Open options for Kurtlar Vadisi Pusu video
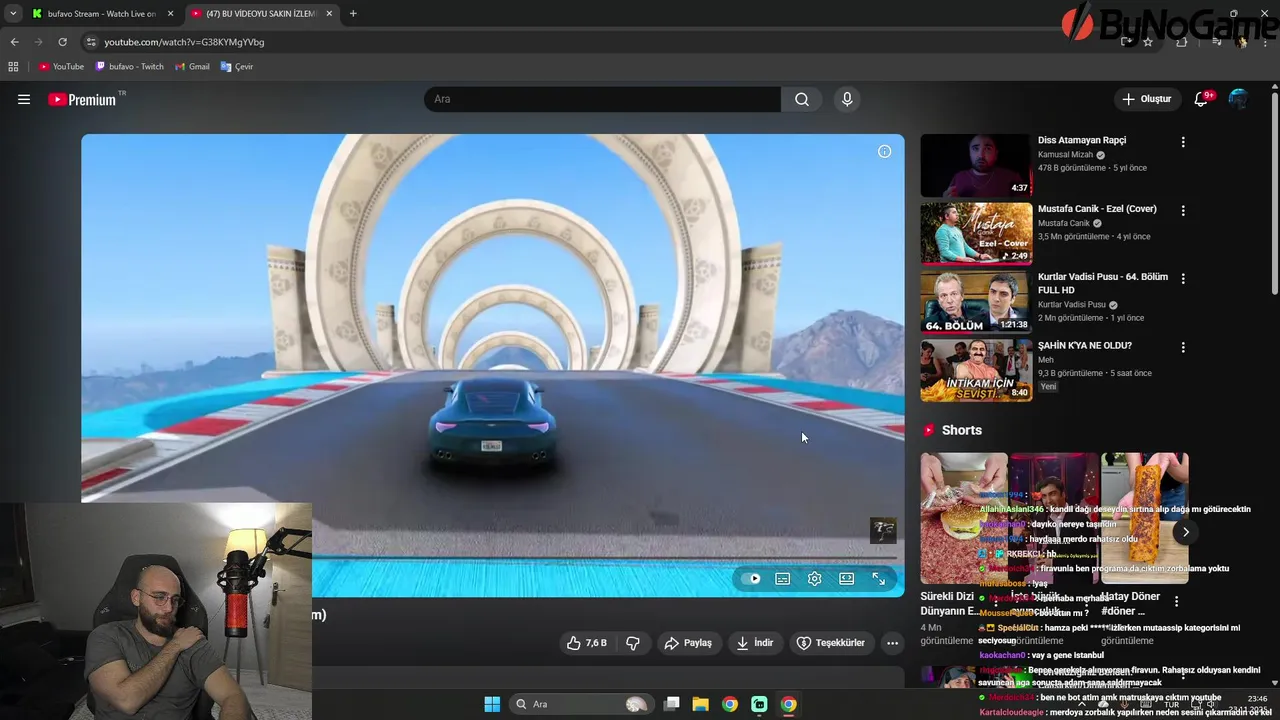 point(1183,279)
